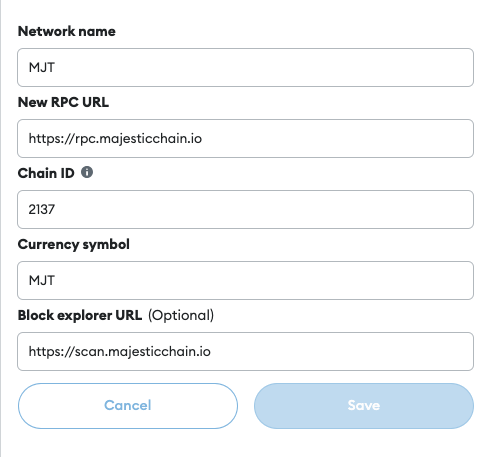Click the vertical divider line at the panel's left edge
Image resolution: width=502 pixels, height=463 pixels.
click(x=1, y=228)
